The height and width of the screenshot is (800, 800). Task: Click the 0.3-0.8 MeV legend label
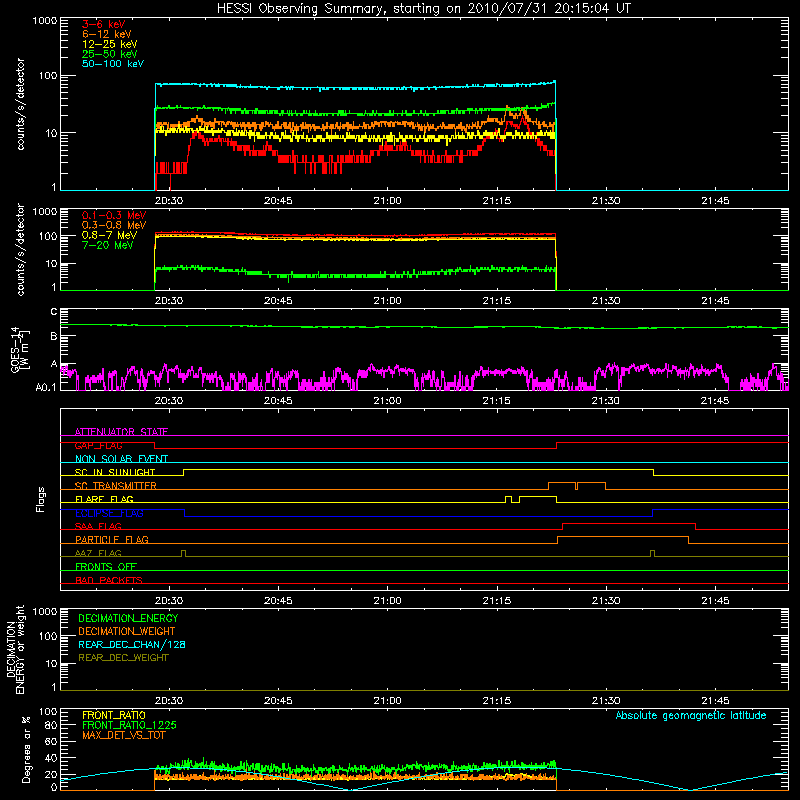click(x=114, y=225)
